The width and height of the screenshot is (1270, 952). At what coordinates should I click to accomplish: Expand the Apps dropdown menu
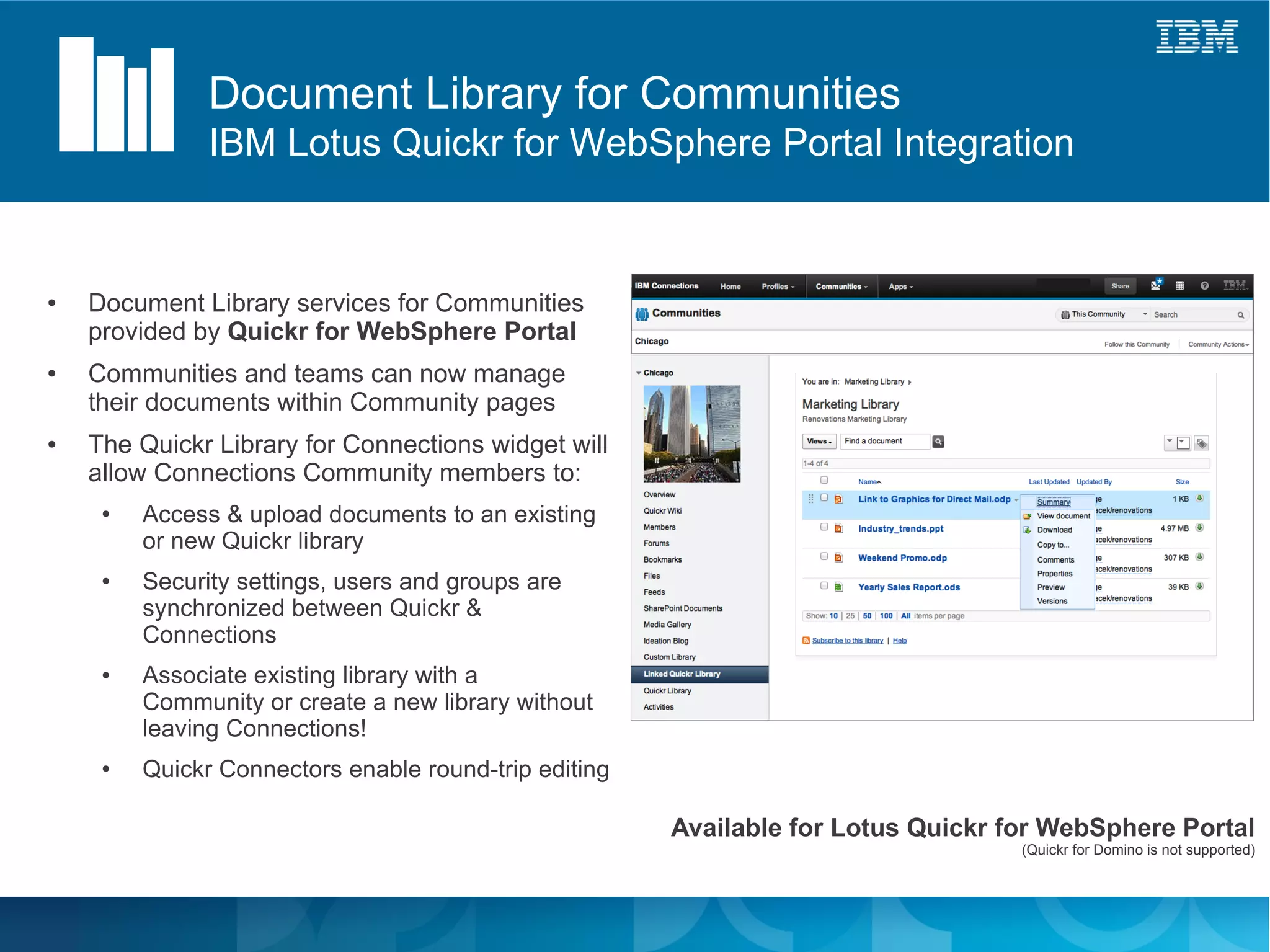coord(900,287)
